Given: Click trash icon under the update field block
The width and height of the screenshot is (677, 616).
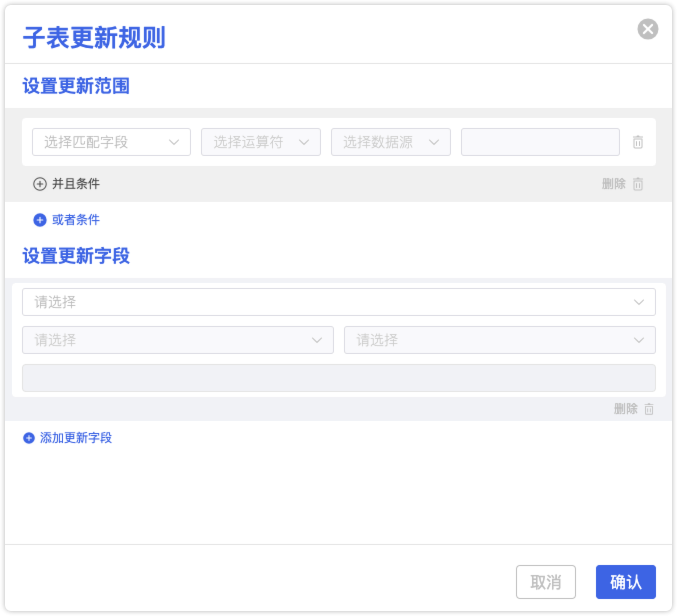Looking at the screenshot, I should click(649, 409).
